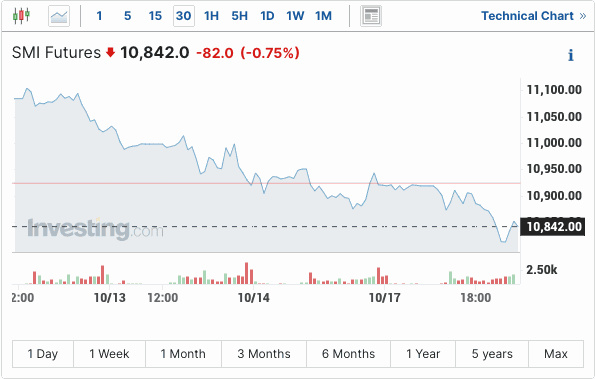
Task: Click the red down arrow beside SMI Futures
Action: click(x=110, y=52)
